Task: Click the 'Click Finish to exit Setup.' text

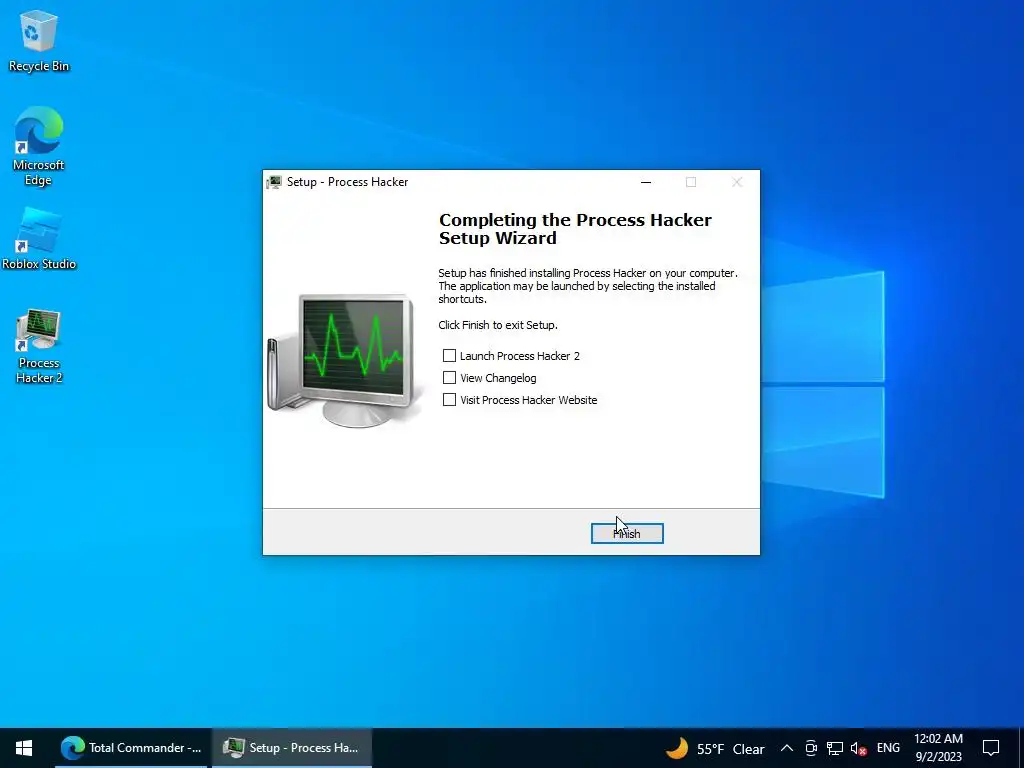Action: (498, 325)
